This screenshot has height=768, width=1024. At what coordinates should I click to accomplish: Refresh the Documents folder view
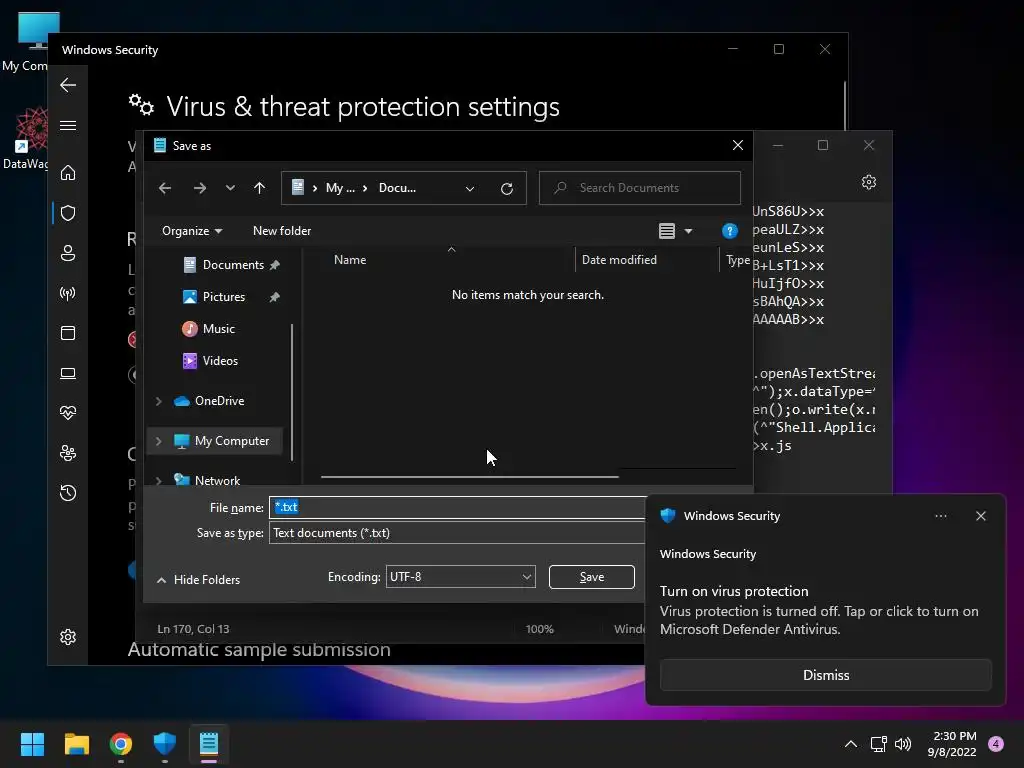507,189
